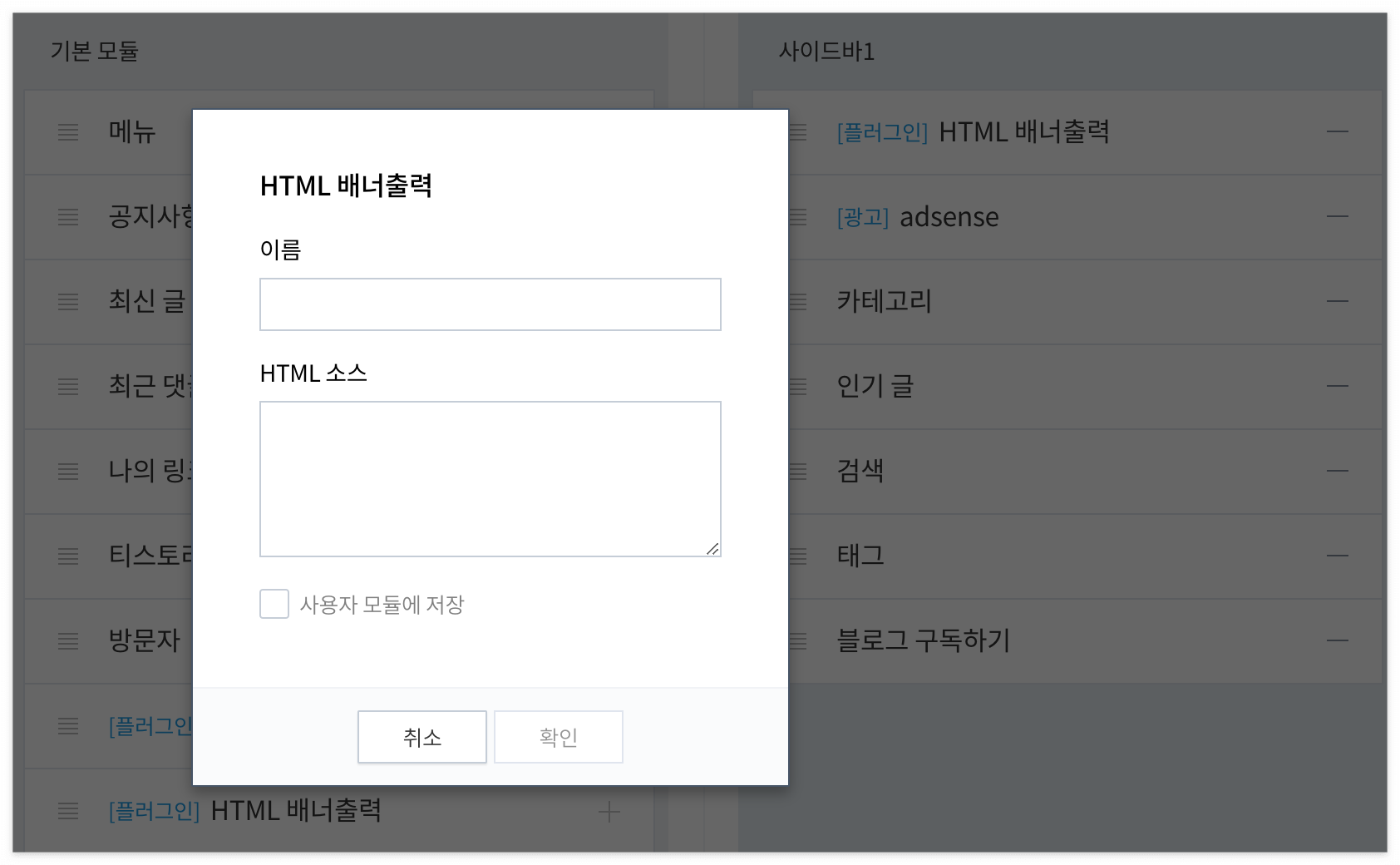1400x865 pixels.
Task: Click the drag handle of the 방문자 module
Action: pyautogui.click(x=68, y=640)
